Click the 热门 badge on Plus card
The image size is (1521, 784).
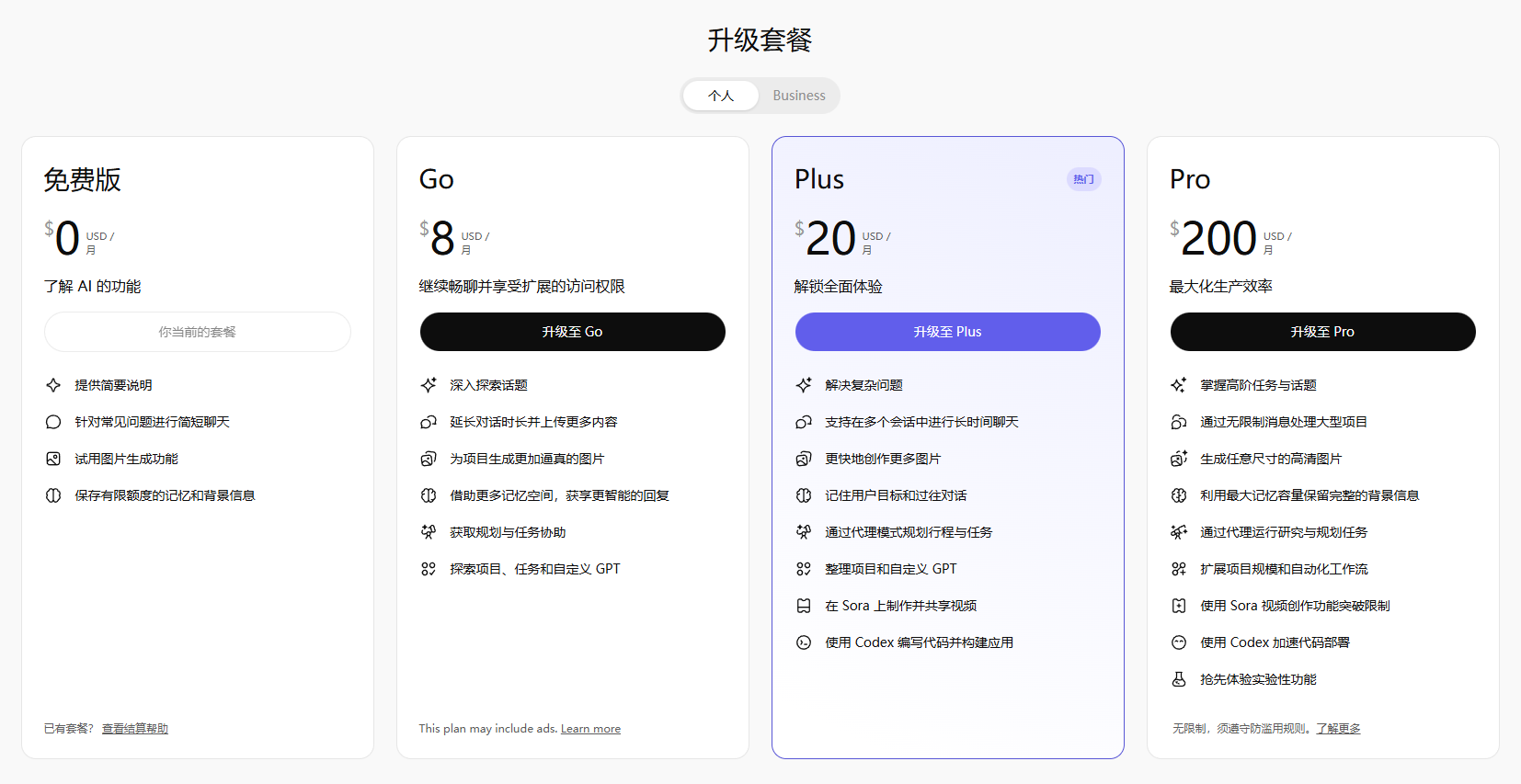1083,179
